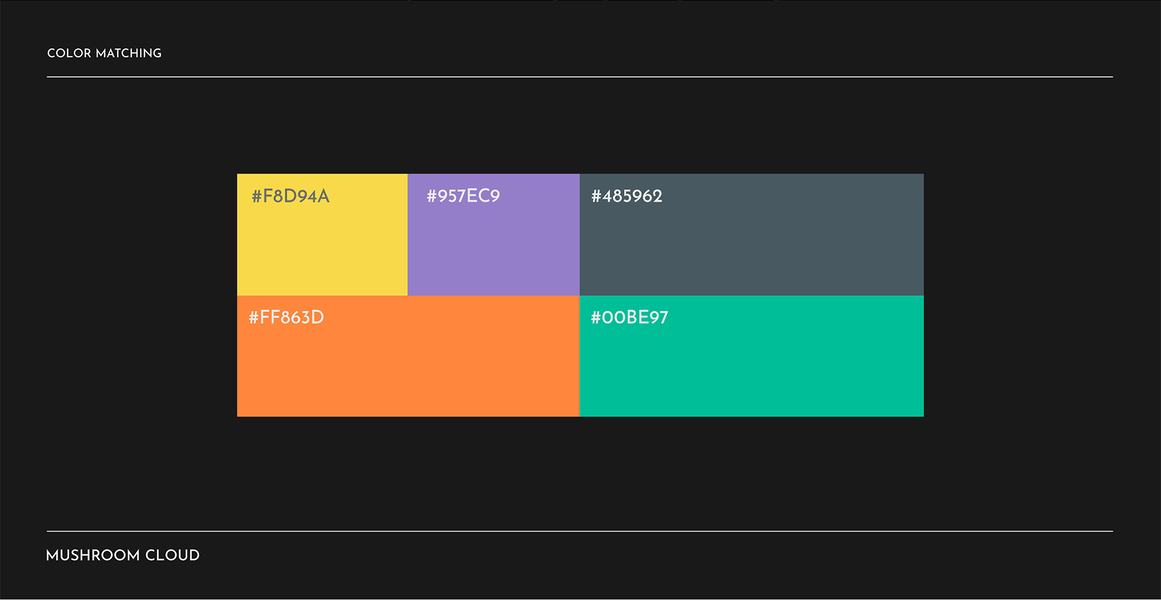Click the word MATCHING in the heading
1161x600 pixels.
point(129,53)
